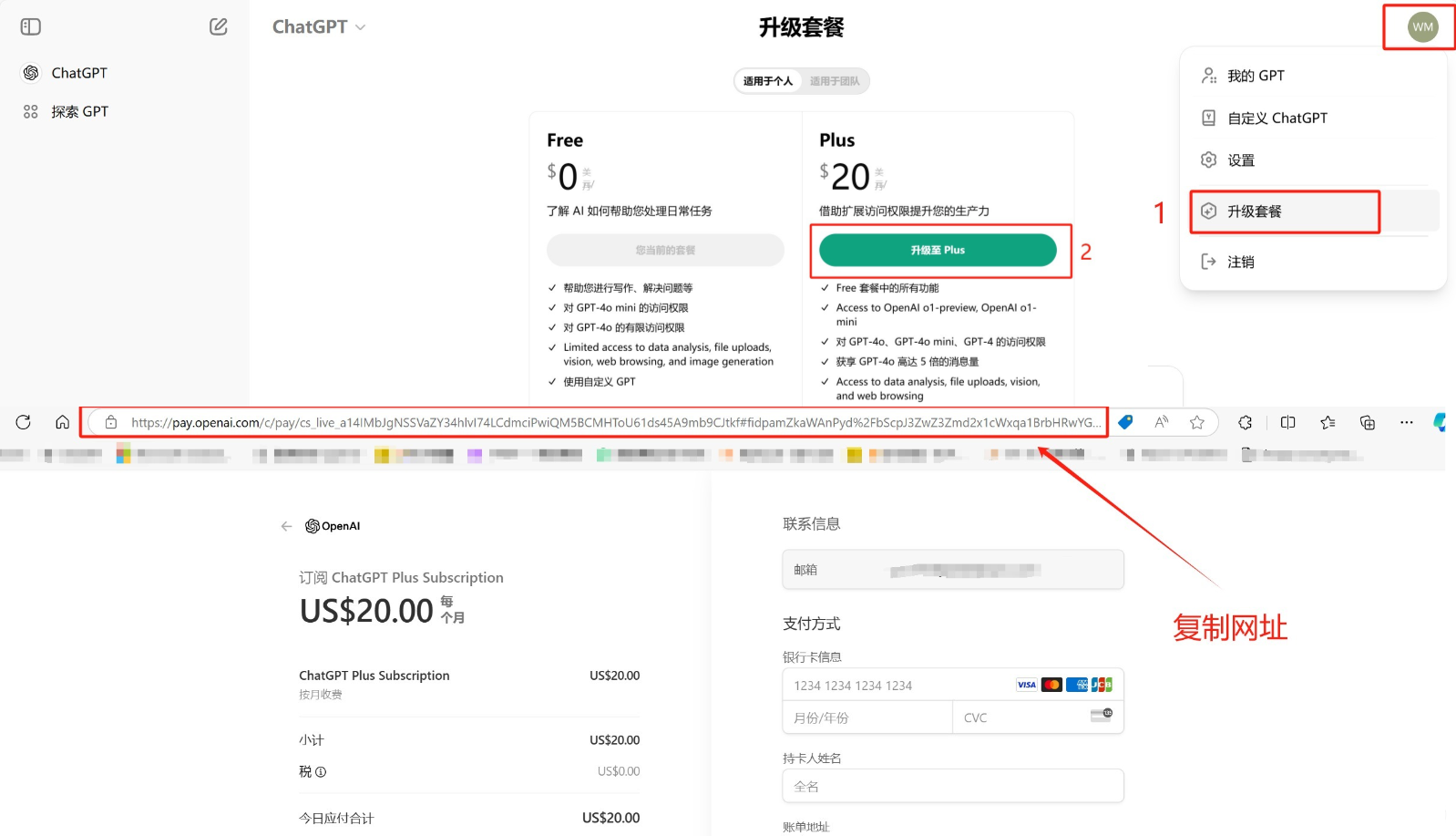Collapse the ChatGPT sidebar panel icon
This screenshot has width=1456, height=836.
pos(31,26)
